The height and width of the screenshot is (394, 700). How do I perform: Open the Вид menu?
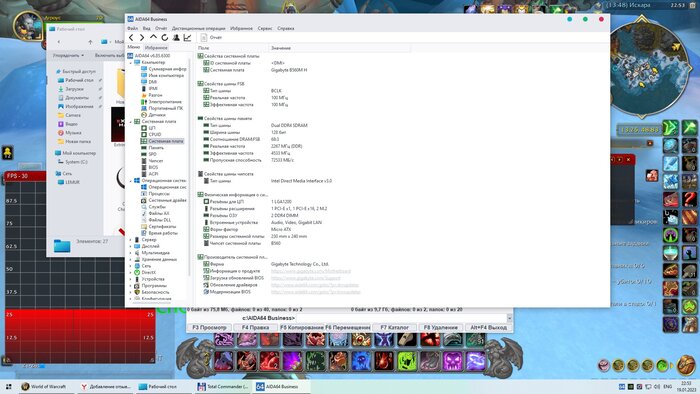[x=146, y=28]
